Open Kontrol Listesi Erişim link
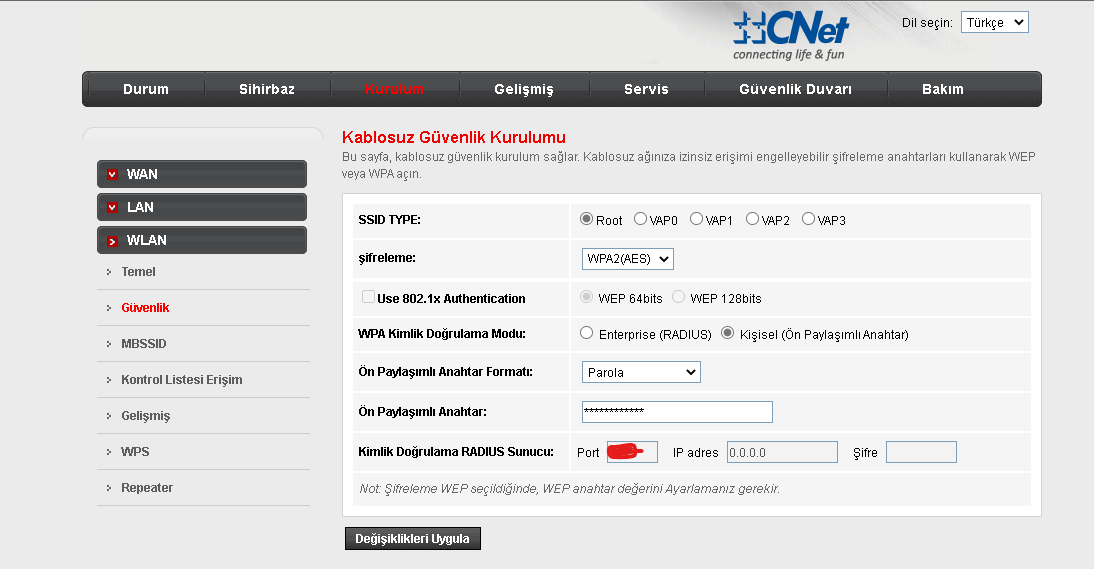 tap(181, 380)
